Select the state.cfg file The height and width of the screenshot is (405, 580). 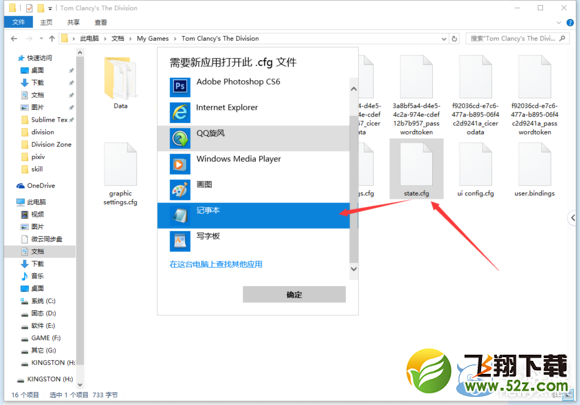[416, 169]
